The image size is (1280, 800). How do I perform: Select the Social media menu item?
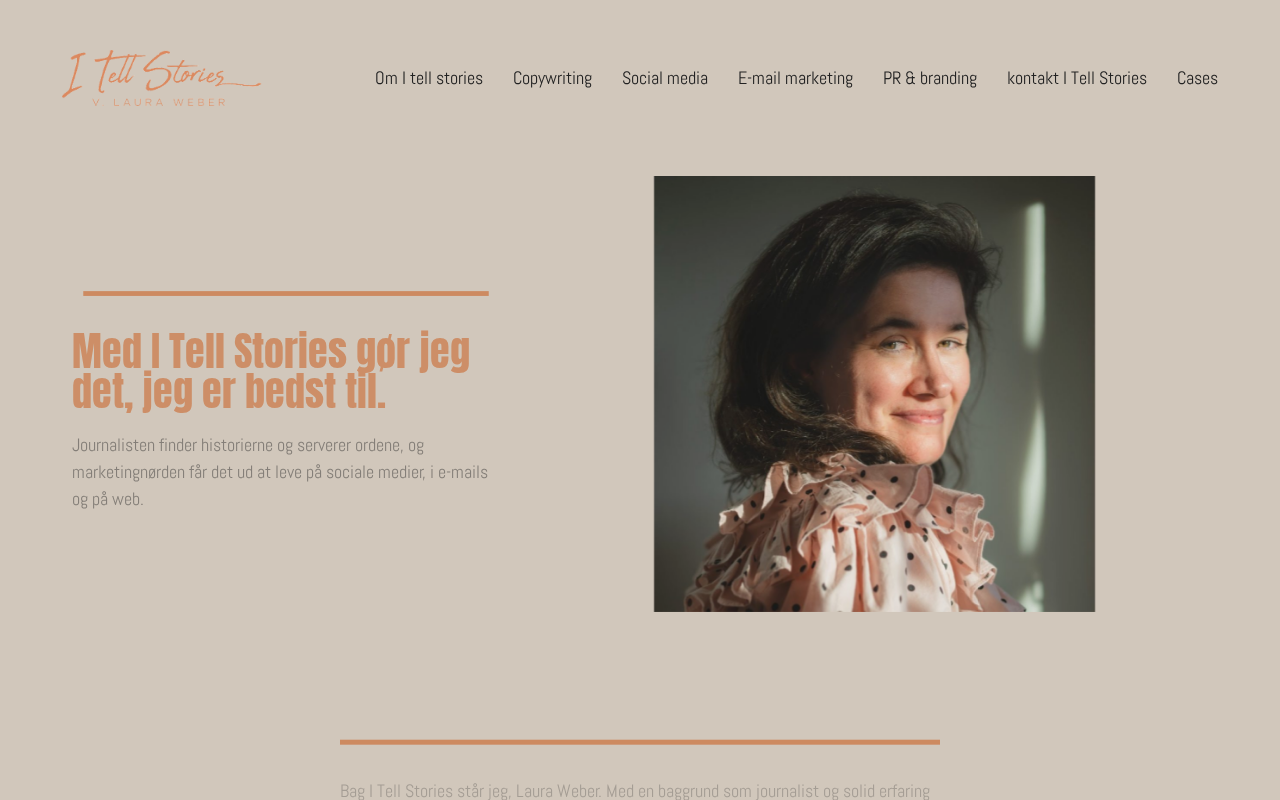click(665, 78)
